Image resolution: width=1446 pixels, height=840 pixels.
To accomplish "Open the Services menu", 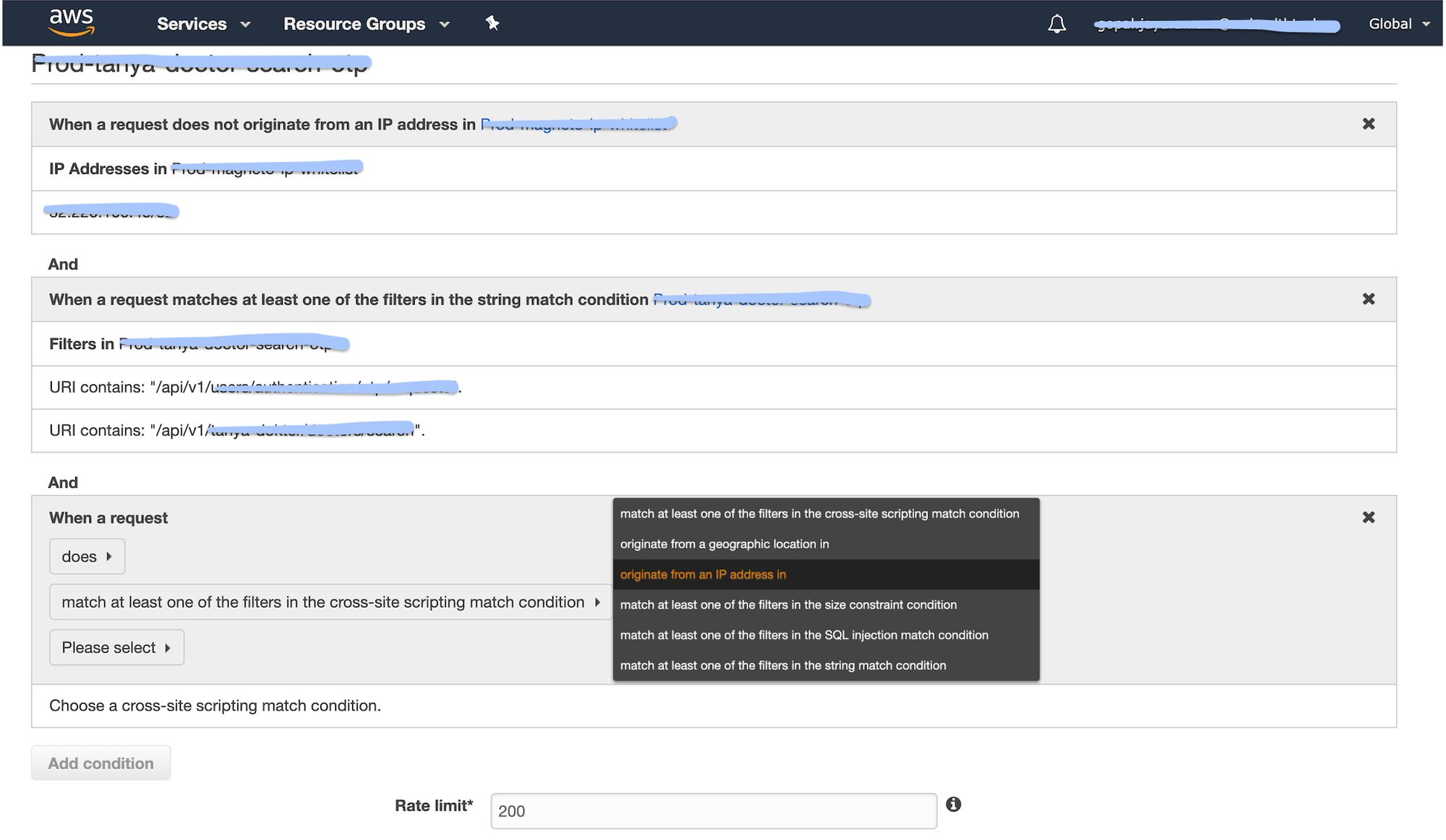I will pos(203,24).
